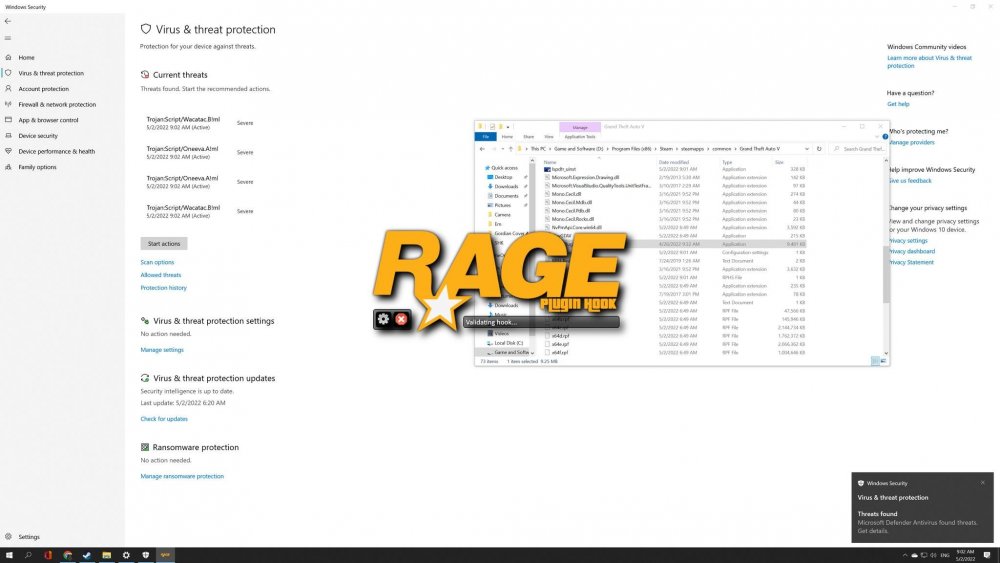Open App & browser control page
Image resolution: width=1000 pixels, height=563 pixels.
(48, 120)
